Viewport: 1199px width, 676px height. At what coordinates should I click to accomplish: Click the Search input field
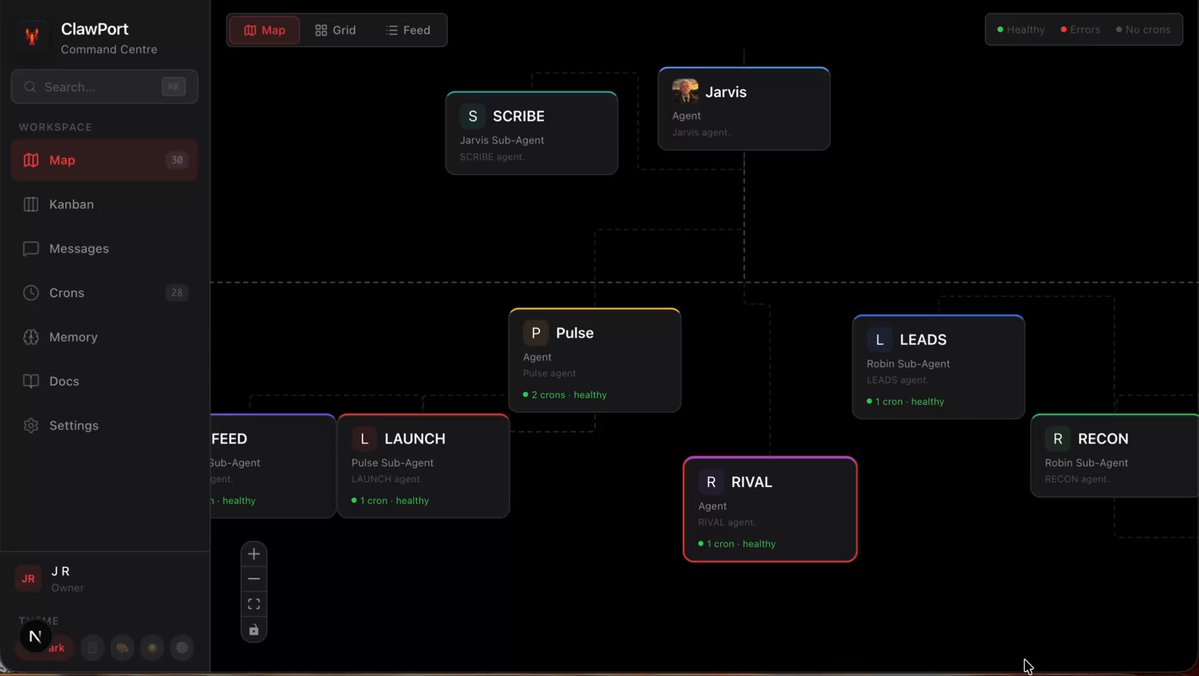[x=104, y=87]
